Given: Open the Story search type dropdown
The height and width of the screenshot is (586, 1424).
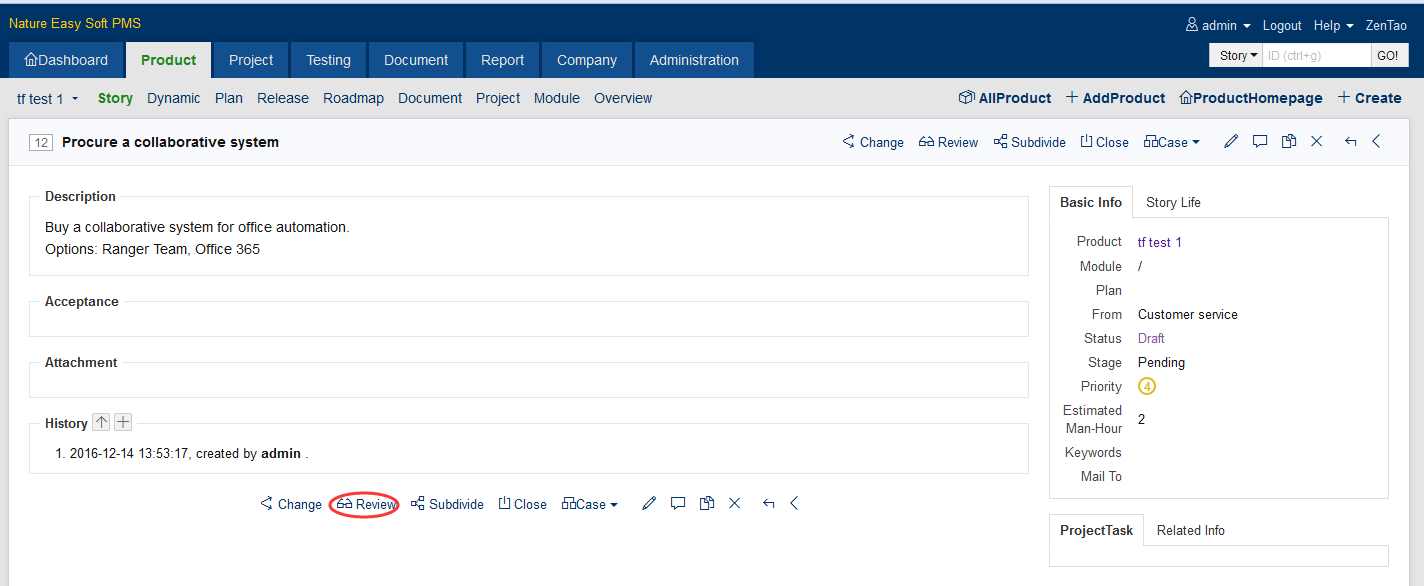Looking at the screenshot, I should pos(1237,56).
